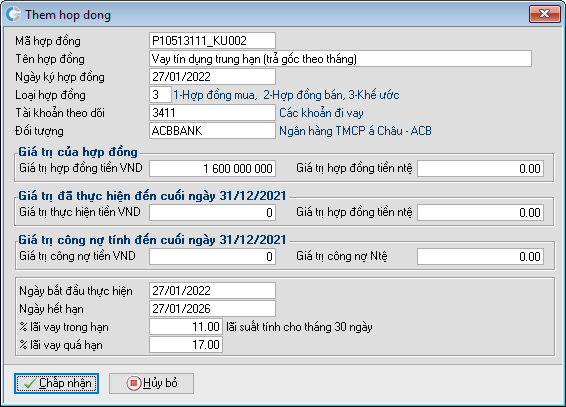Confirm with the Chấp nhận button
Image resolution: width=566 pixels, height=407 pixels.
(57, 383)
